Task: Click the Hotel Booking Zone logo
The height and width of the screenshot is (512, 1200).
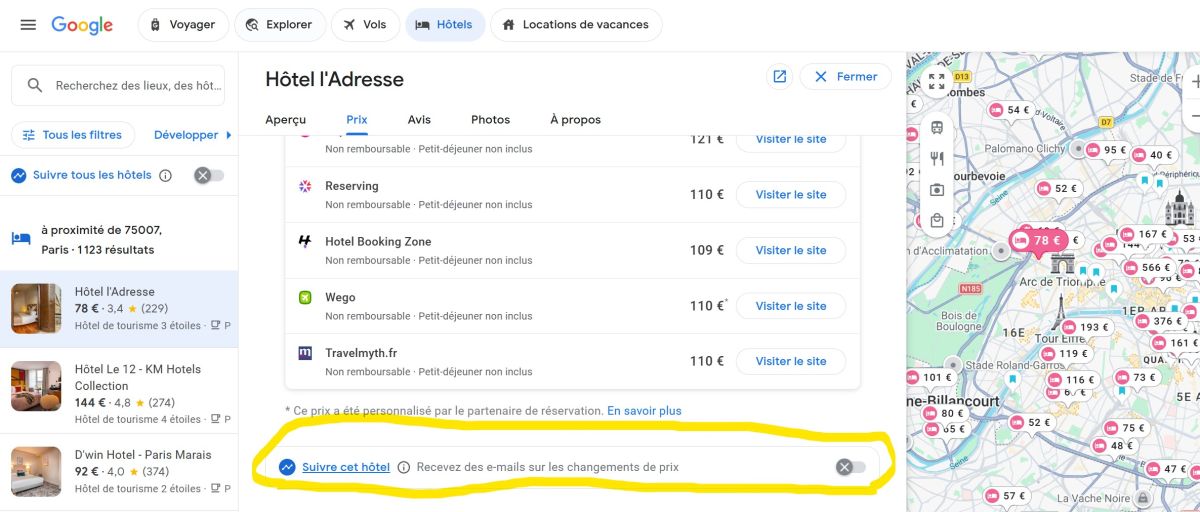Action: click(x=306, y=241)
